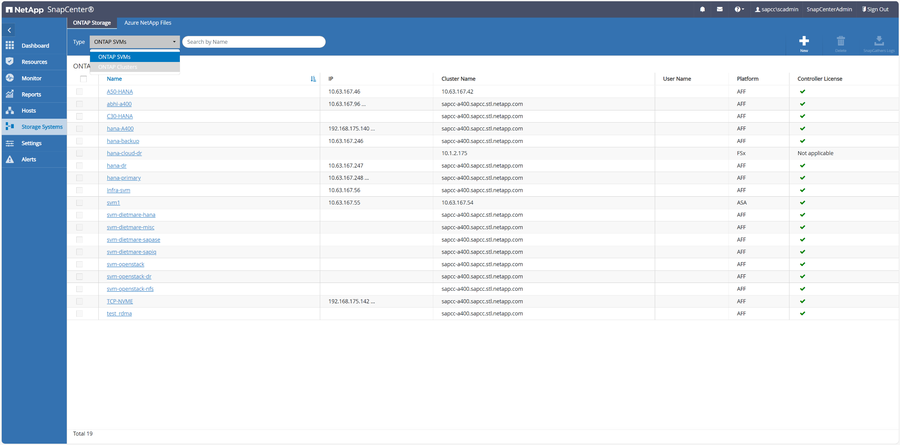Check the box for hana-A400 row

79,129
